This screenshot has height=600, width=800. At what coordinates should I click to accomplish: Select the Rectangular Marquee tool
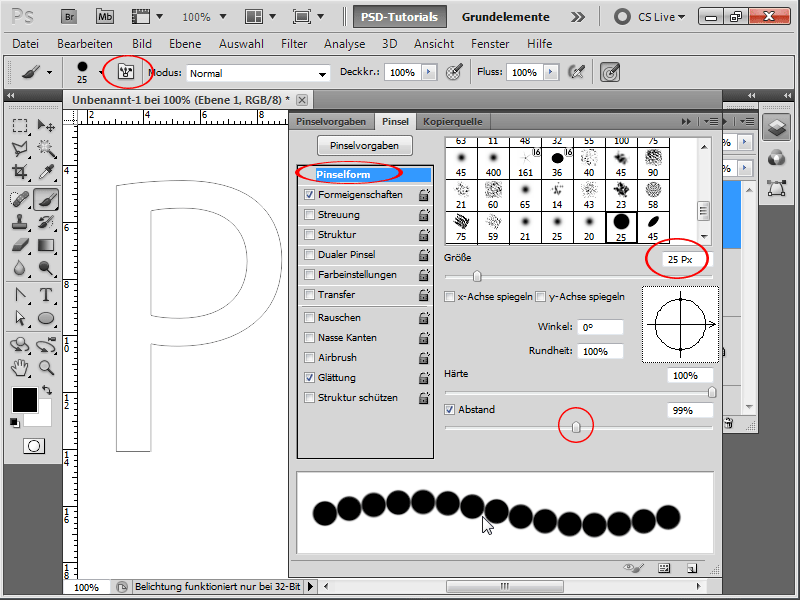20,126
